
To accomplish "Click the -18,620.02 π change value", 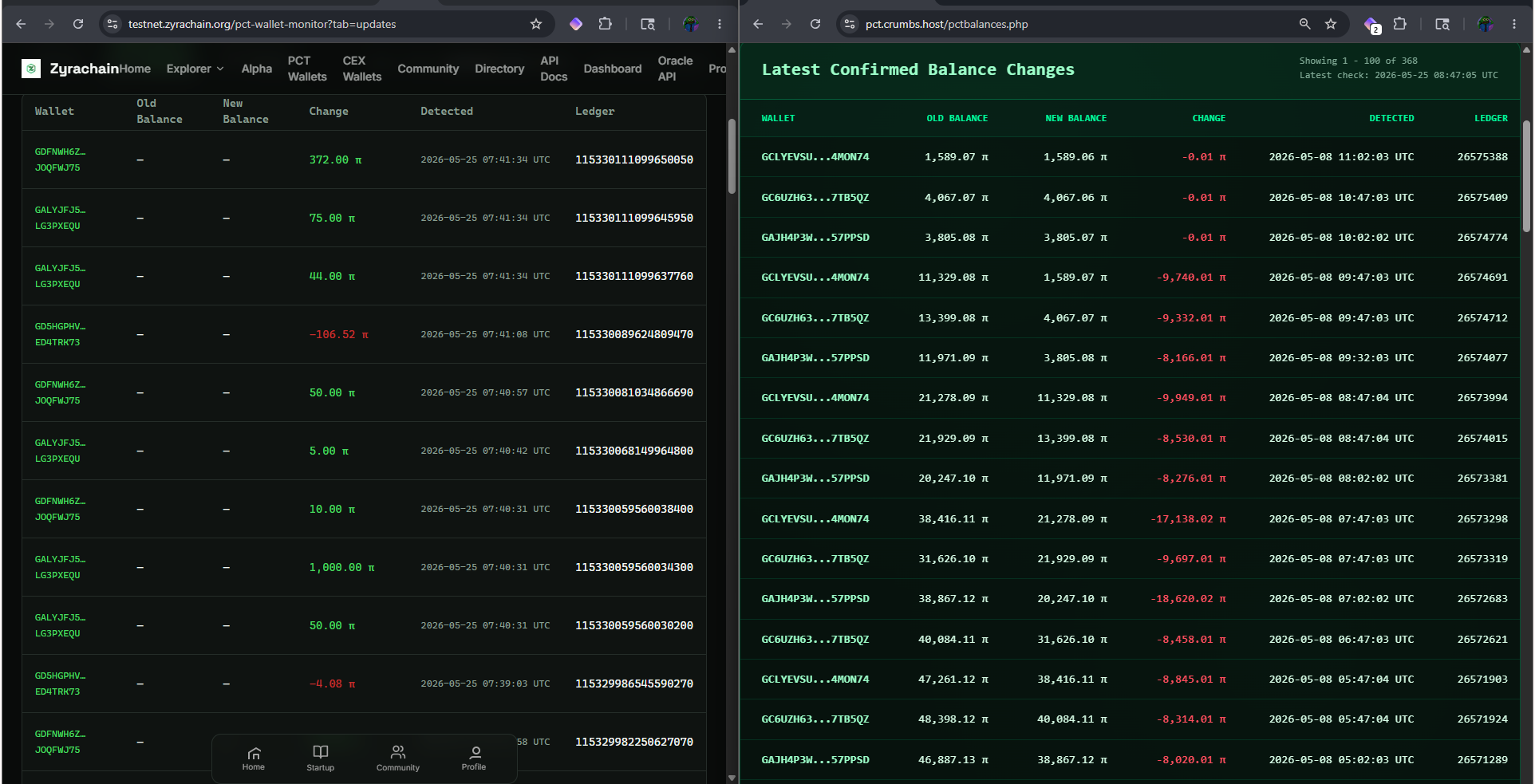I will [x=1189, y=599].
